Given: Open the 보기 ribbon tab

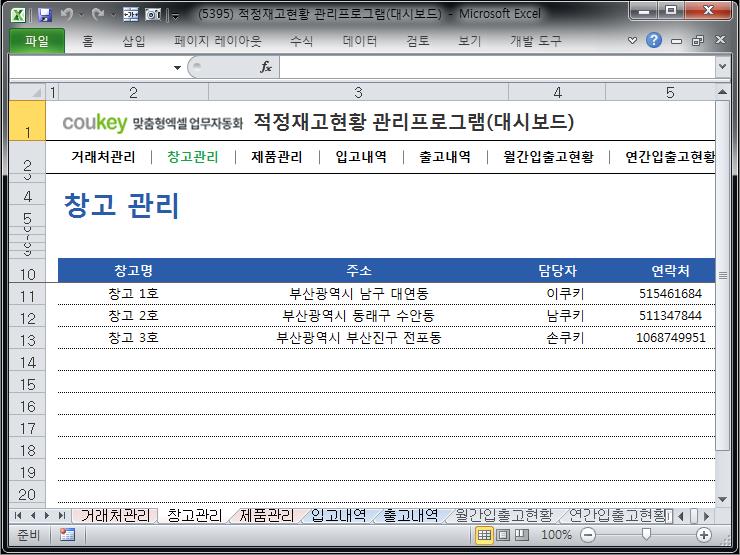Looking at the screenshot, I should [469, 42].
